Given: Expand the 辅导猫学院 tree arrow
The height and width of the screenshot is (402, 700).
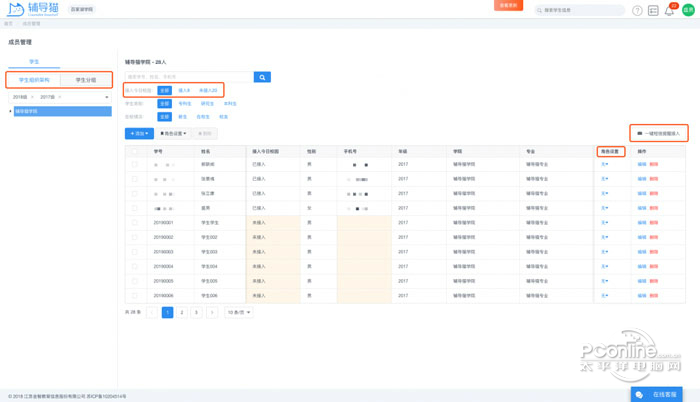Looking at the screenshot, I should pos(10,111).
